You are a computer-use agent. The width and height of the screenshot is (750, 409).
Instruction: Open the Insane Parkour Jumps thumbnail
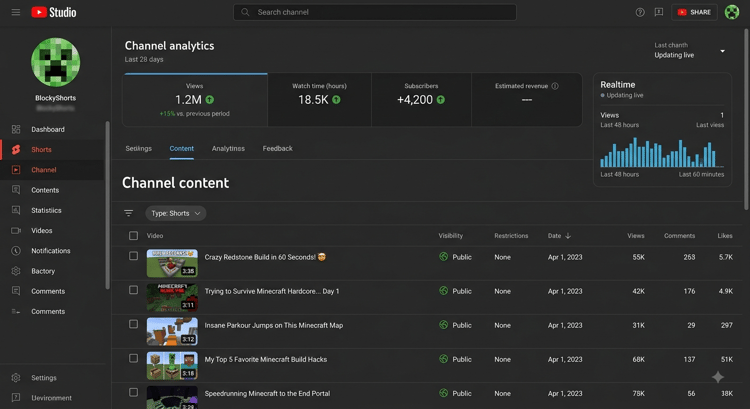tap(172, 331)
